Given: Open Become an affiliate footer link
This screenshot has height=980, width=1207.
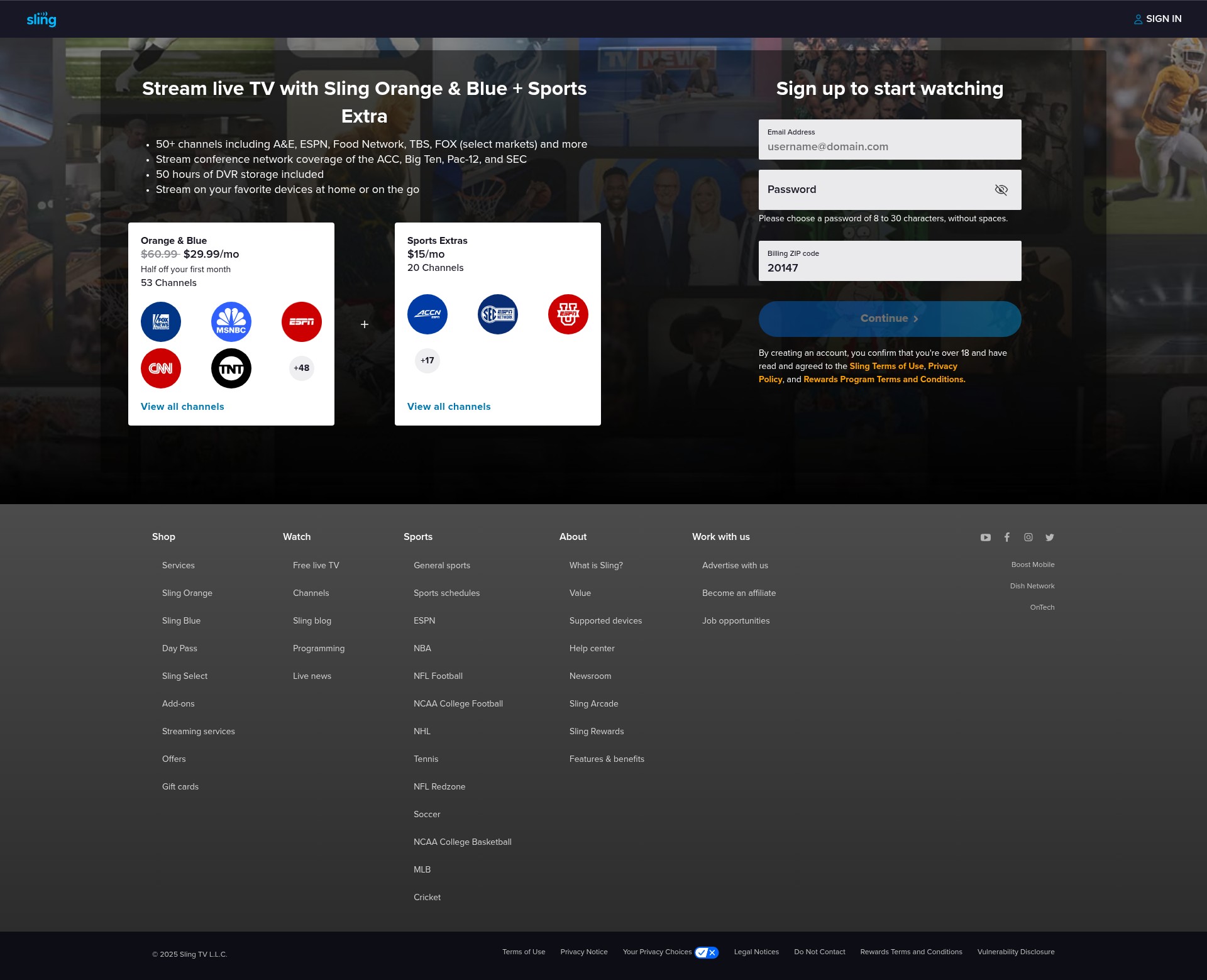Looking at the screenshot, I should pos(739,593).
